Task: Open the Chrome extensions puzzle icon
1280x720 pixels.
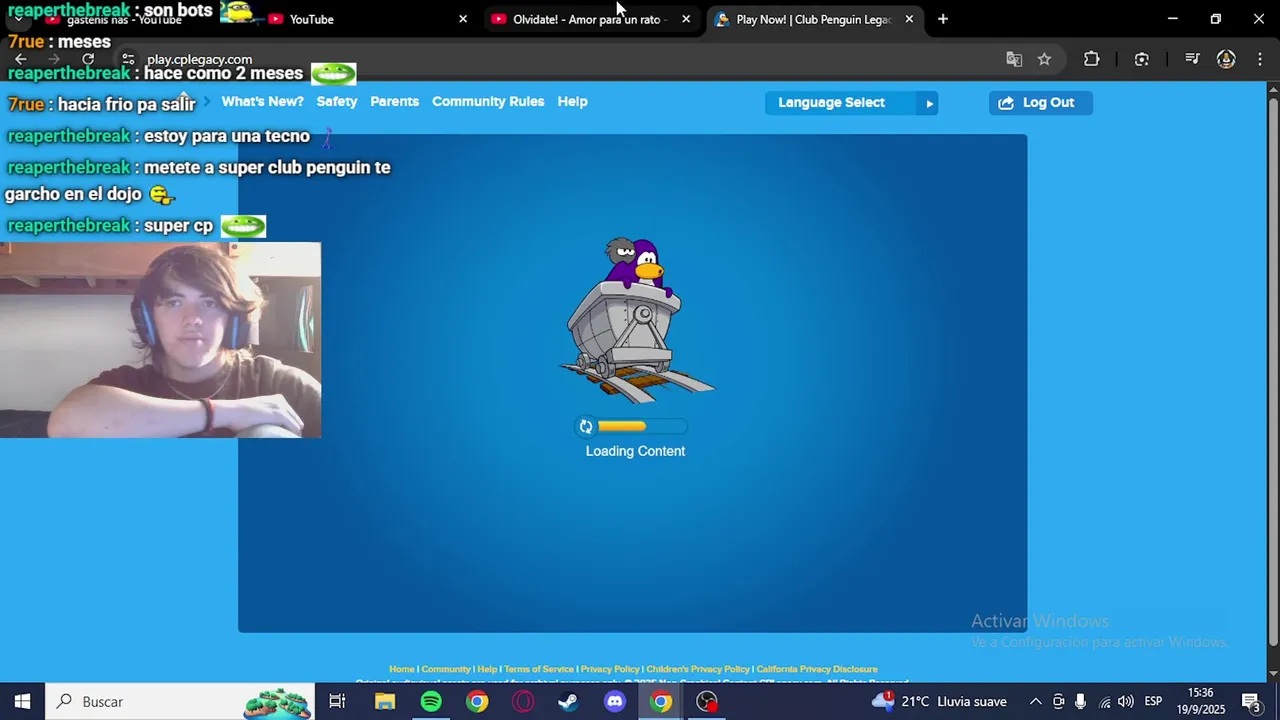Action: [x=1092, y=59]
